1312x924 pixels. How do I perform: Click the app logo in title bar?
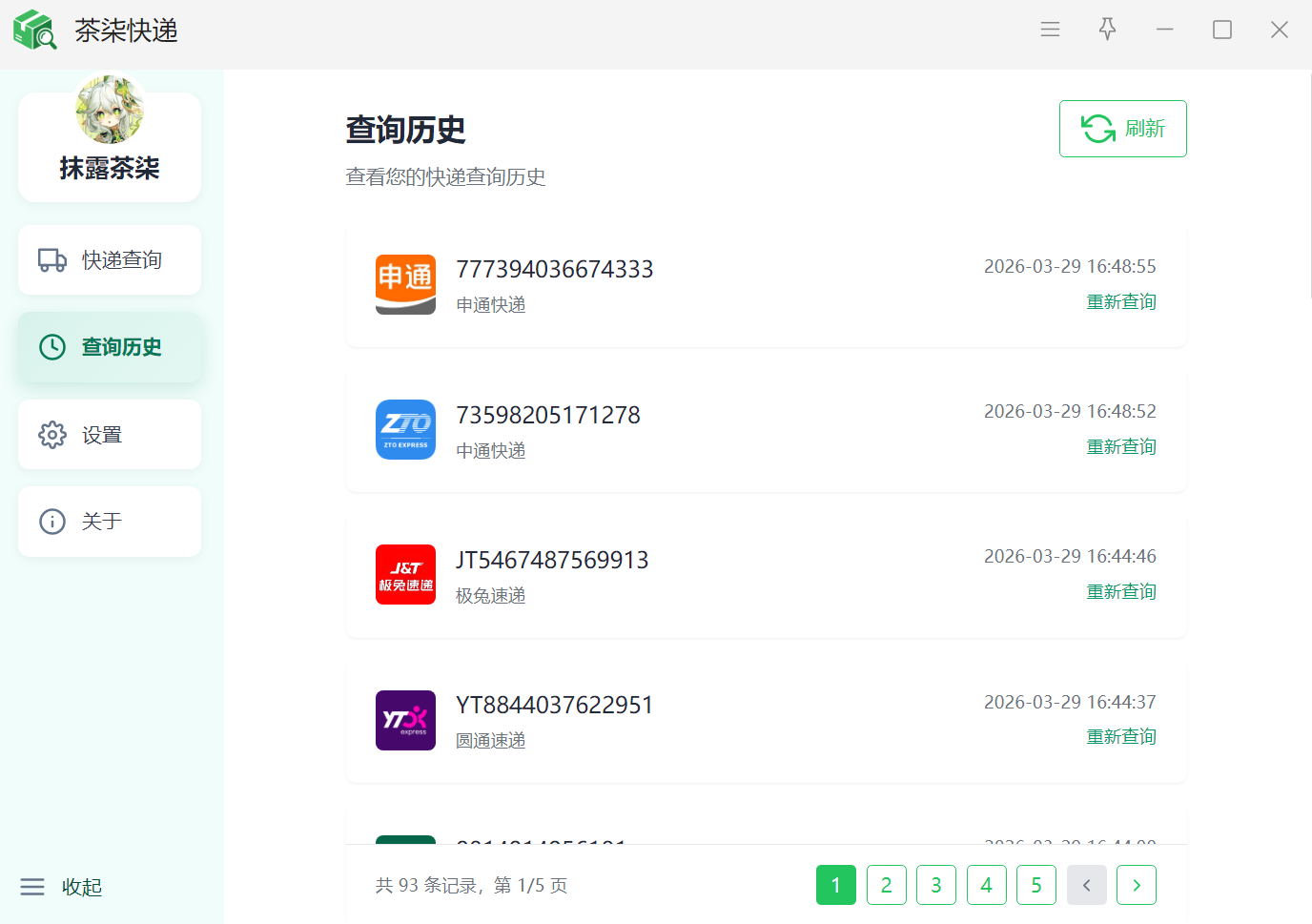(34, 30)
